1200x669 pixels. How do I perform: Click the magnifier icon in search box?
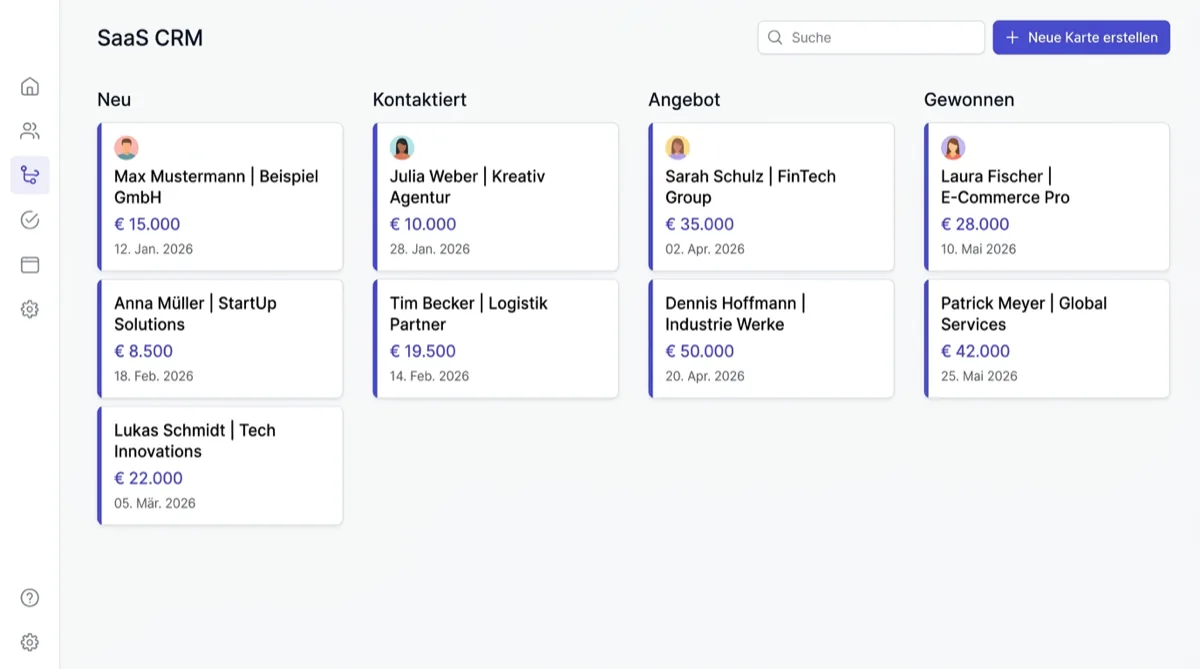pos(775,38)
